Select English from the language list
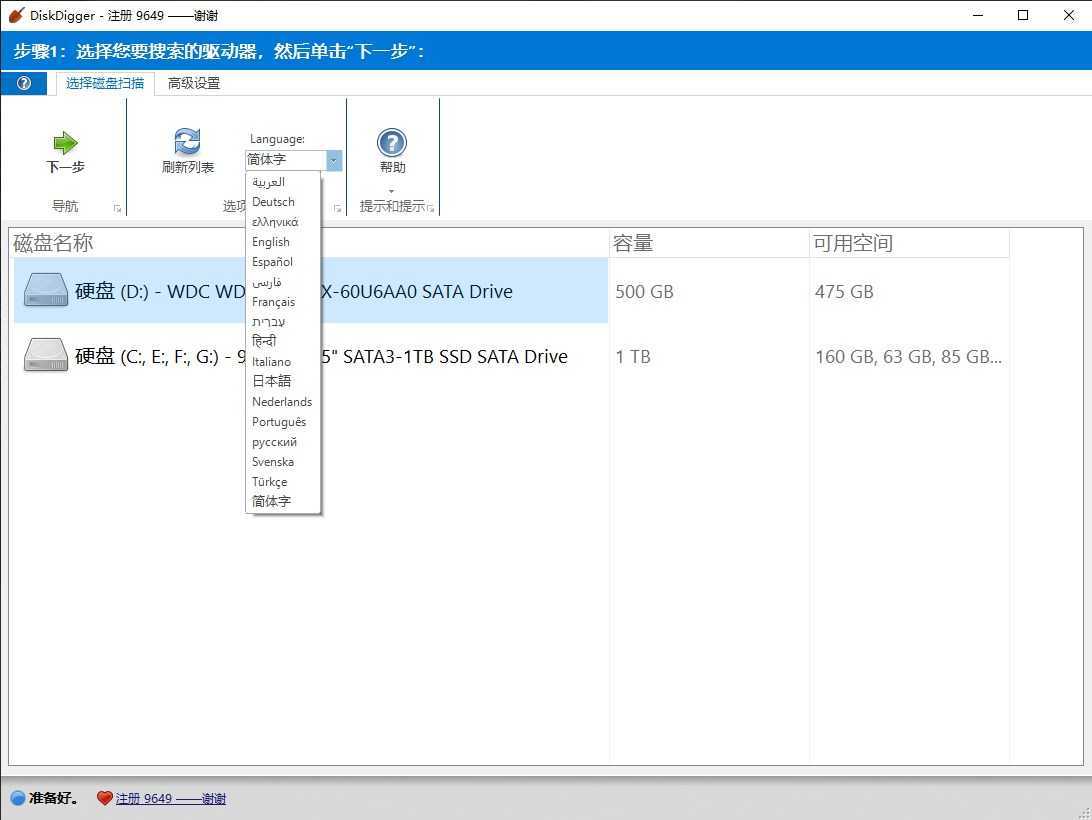Image resolution: width=1092 pixels, height=820 pixels. pyautogui.click(x=270, y=241)
